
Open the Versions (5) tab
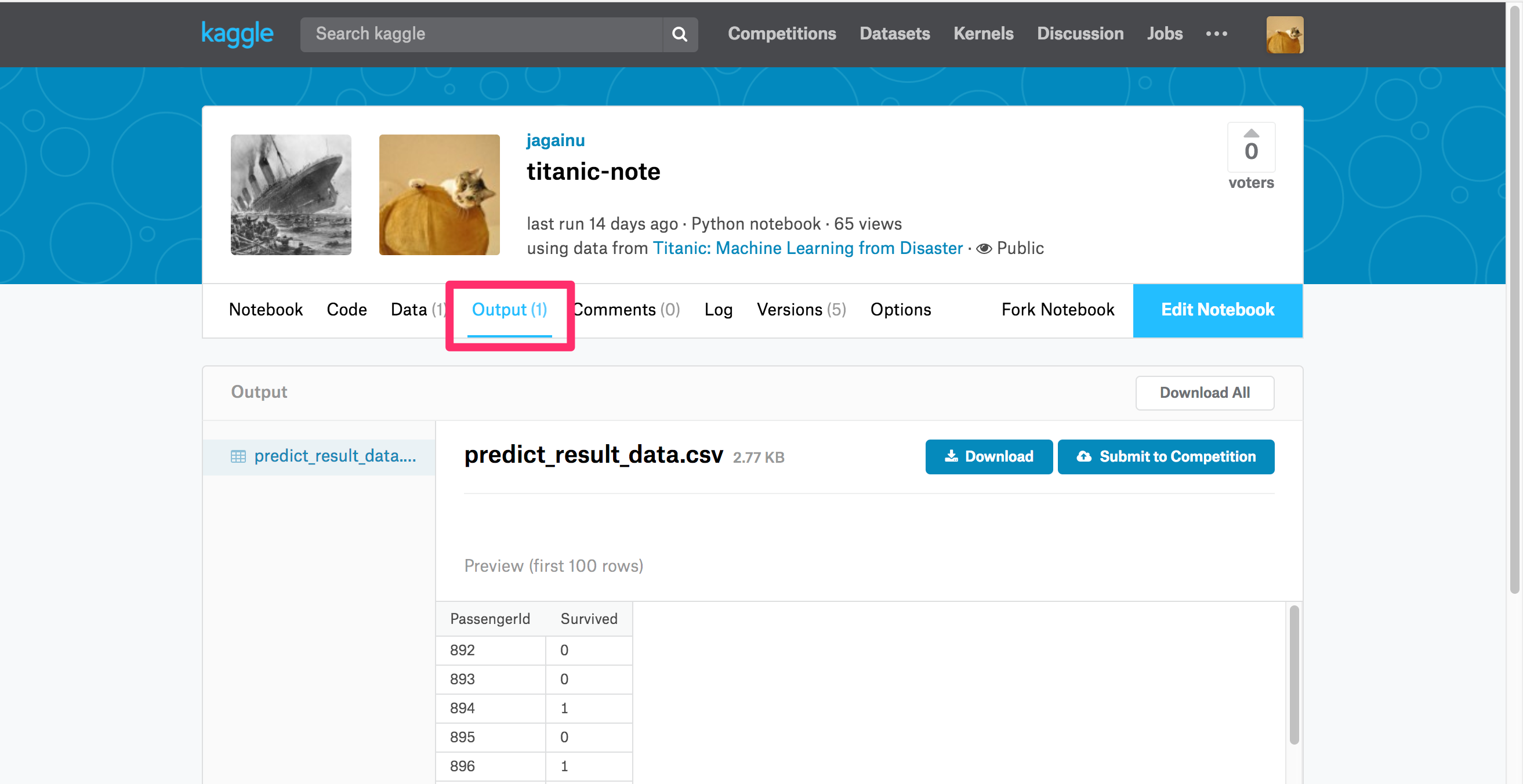tap(801, 309)
